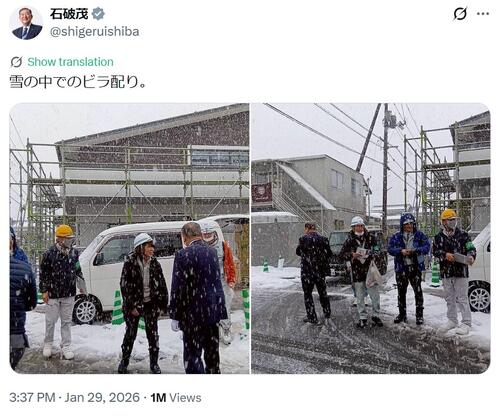The image size is (500, 416).
Task: Click Show translation link
Action: click(x=70, y=62)
